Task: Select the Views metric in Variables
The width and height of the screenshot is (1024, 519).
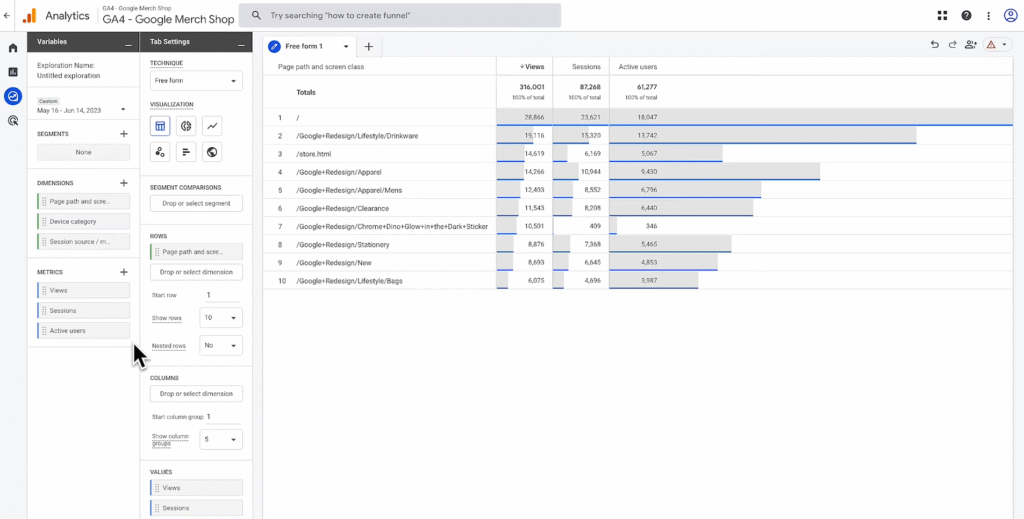Action: [x=83, y=291]
